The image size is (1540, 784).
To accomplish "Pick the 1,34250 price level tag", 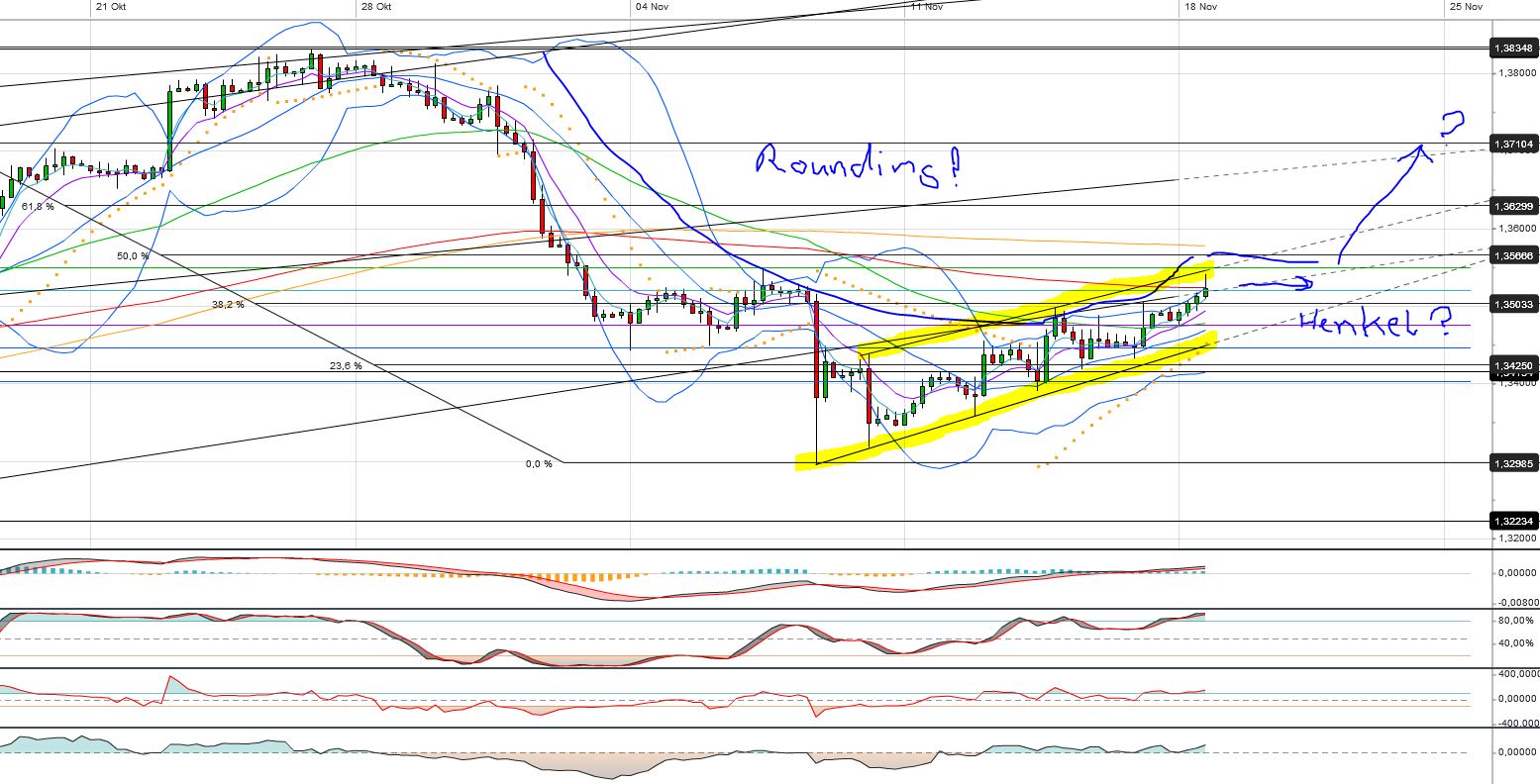I will (1514, 366).
